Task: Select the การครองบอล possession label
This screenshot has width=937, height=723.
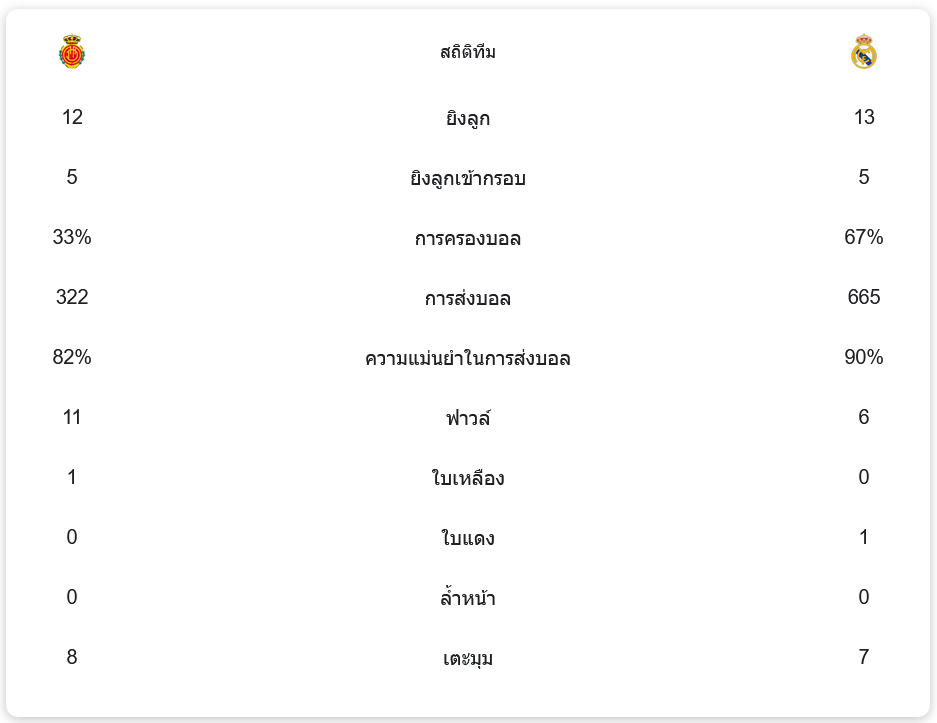Action: [x=468, y=239]
